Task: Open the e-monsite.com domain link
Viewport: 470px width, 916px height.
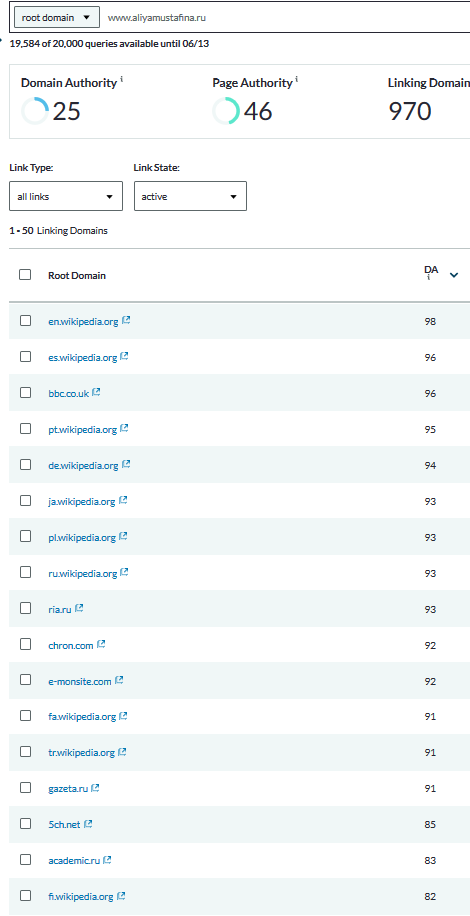Action: [x=80, y=681]
